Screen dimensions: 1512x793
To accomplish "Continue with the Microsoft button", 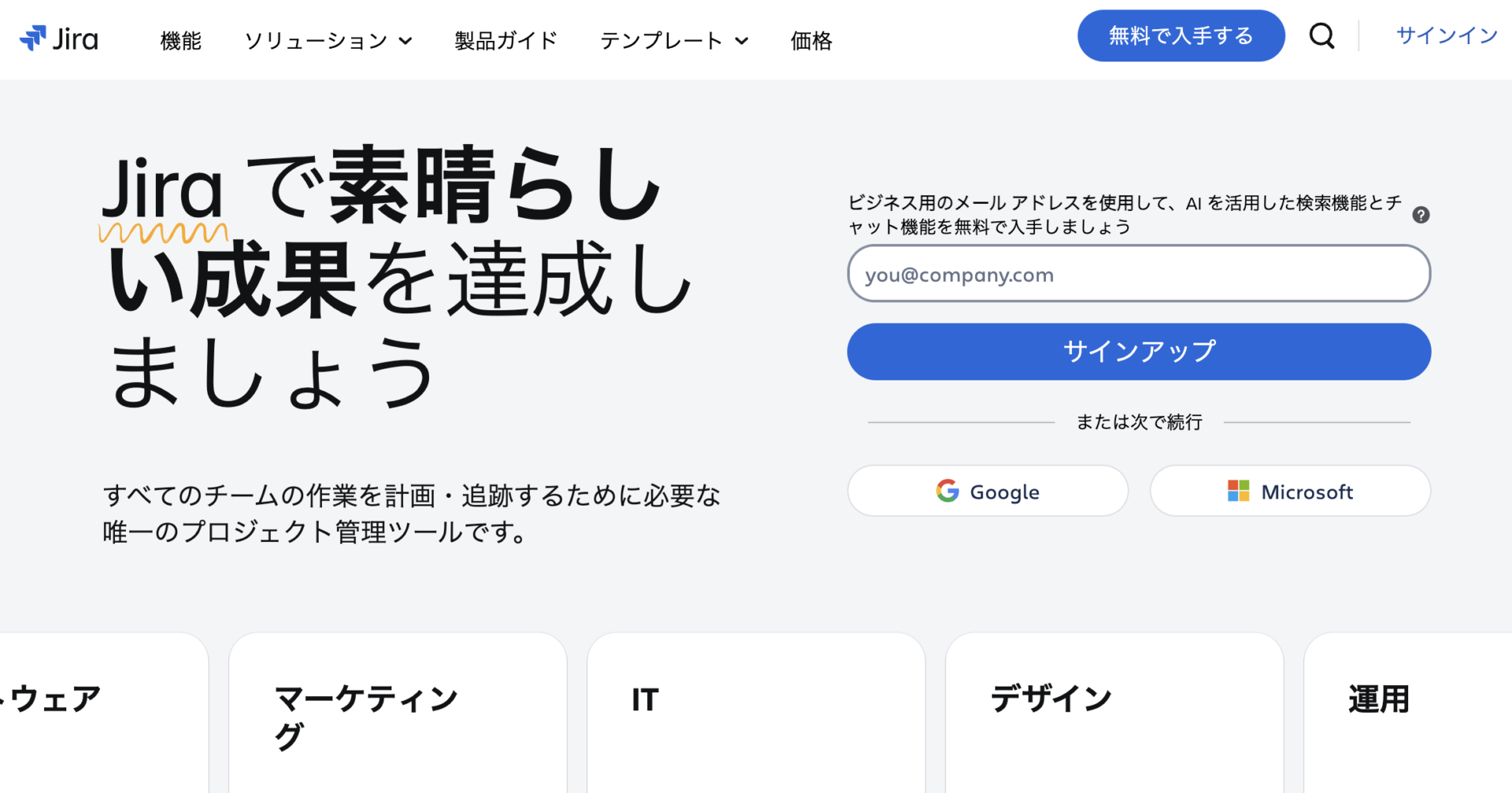I will (1290, 491).
